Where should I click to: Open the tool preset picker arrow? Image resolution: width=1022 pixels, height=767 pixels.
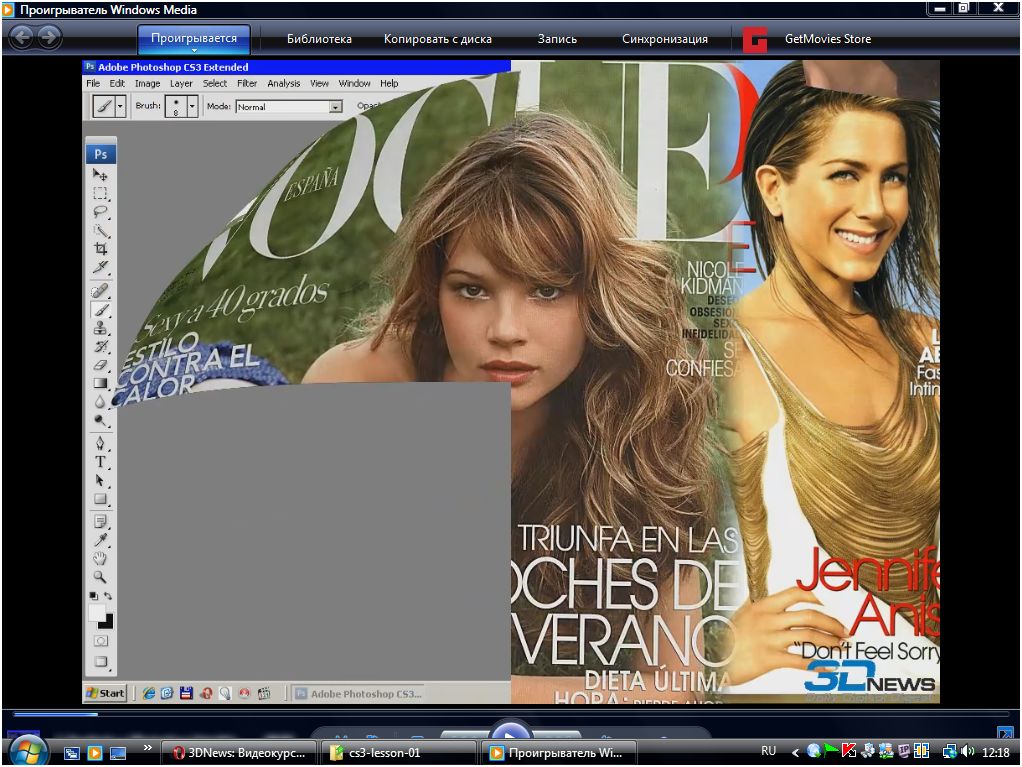pos(120,106)
